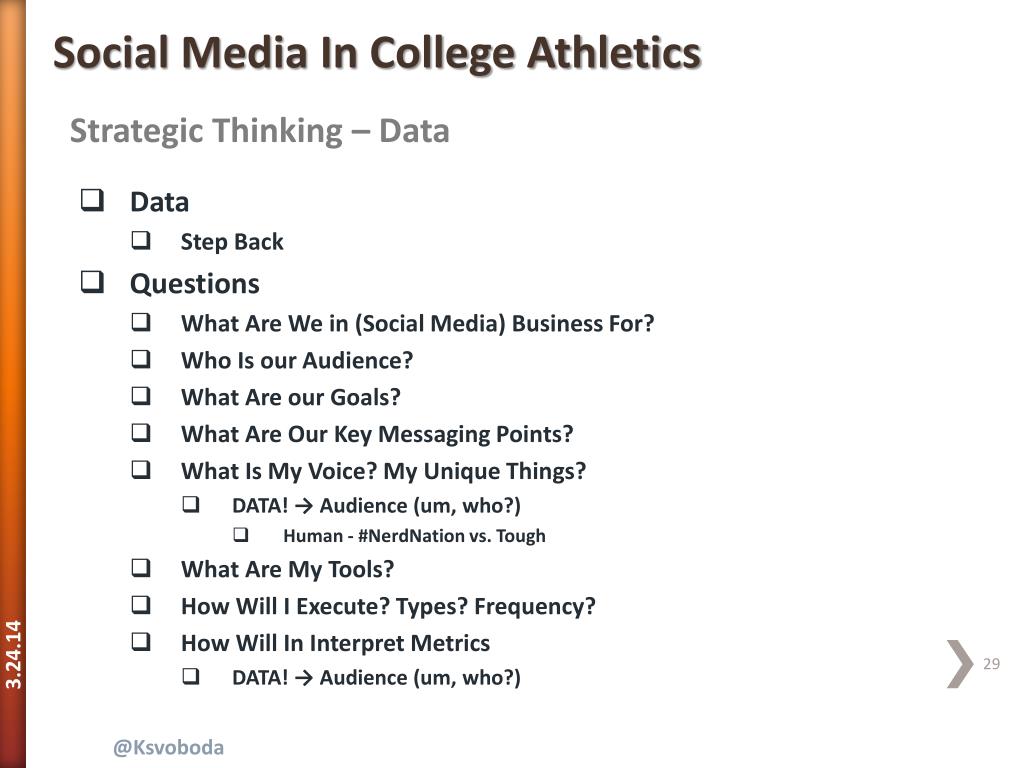
Task: Click the 3.24.14 date on the orange sidebar
Action: (x=13, y=654)
